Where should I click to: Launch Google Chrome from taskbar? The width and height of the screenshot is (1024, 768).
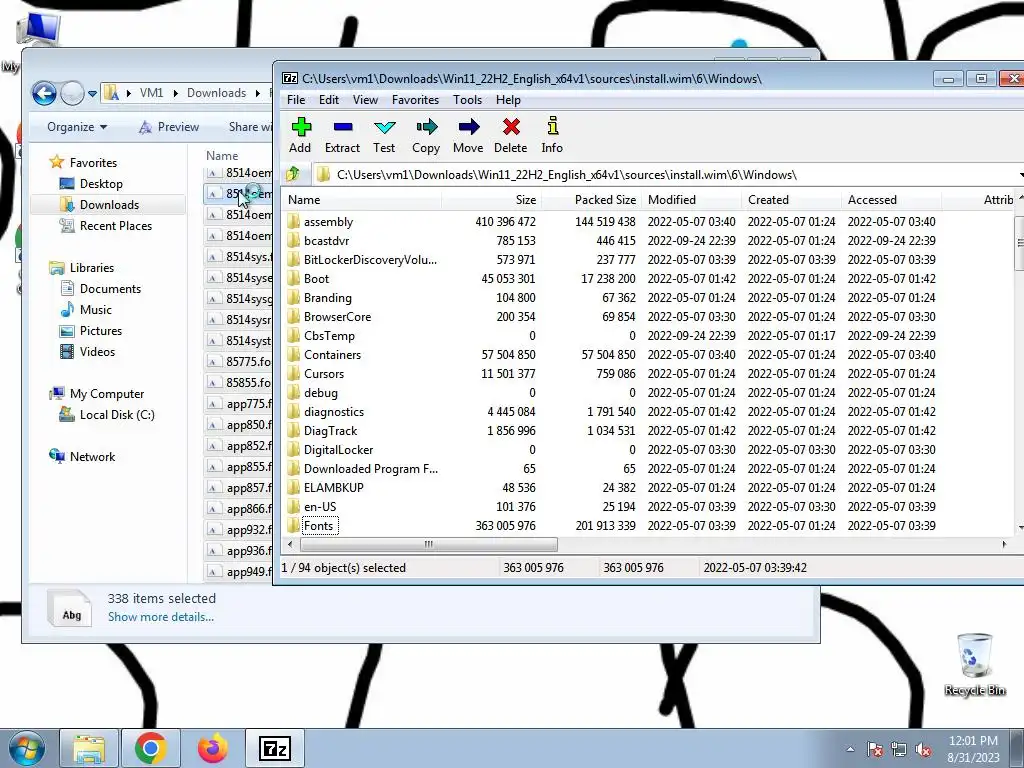pyautogui.click(x=151, y=748)
